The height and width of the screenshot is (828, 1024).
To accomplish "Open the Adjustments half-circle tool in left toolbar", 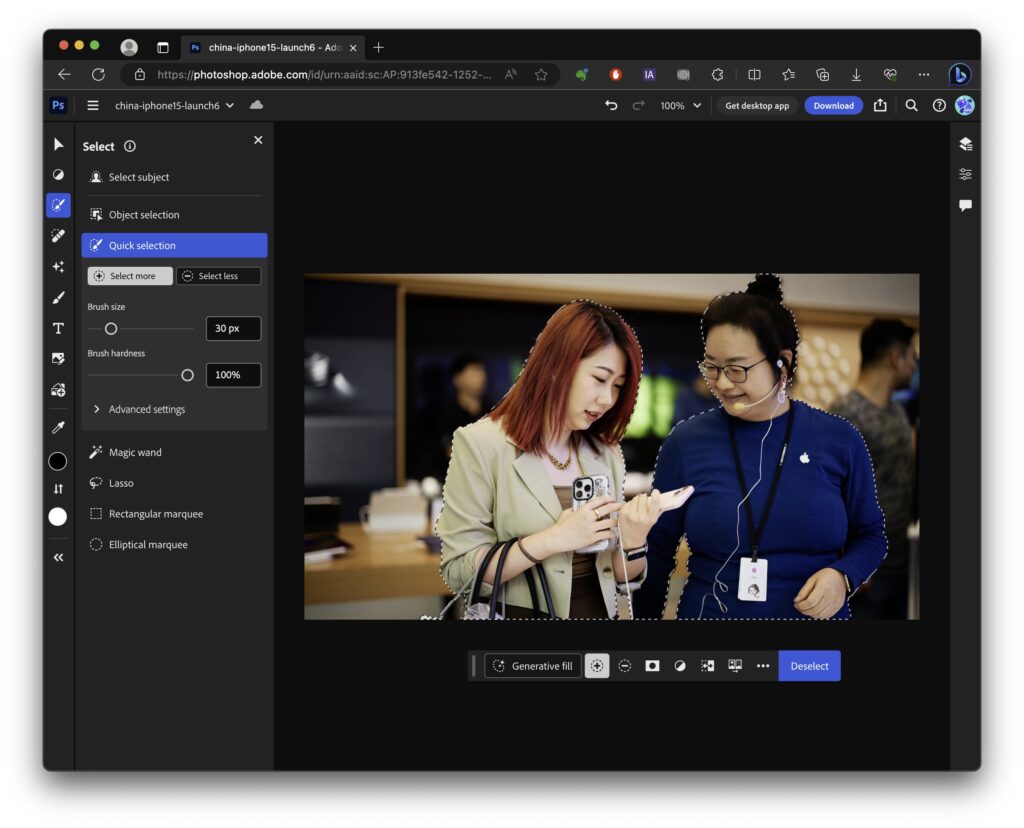I will [58, 174].
